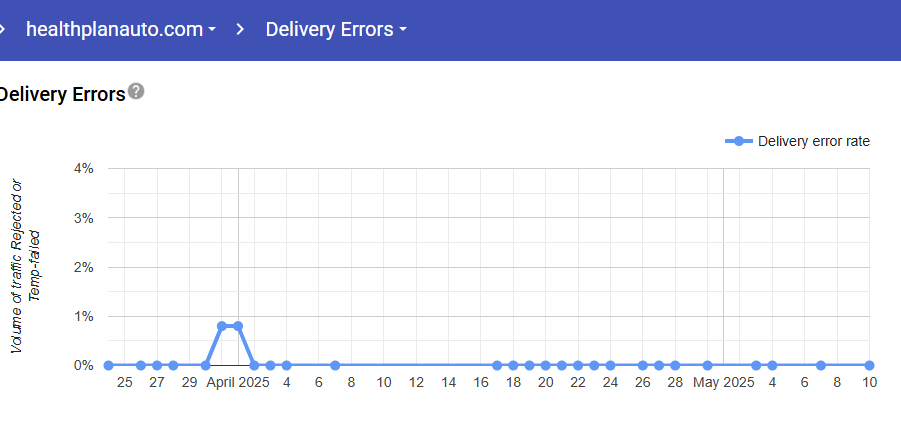This screenshot has height=428, width=901.
Task: Click the help question mark icon
Action: click(x=136, y=92)
